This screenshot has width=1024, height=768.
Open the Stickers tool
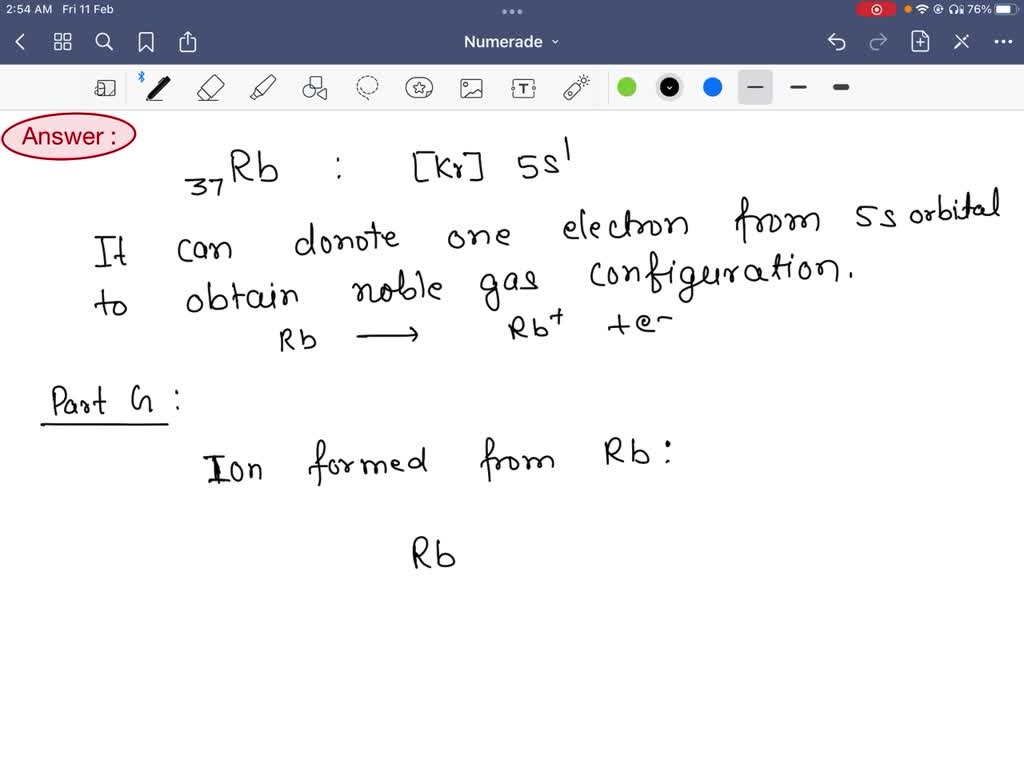click(x=419, y=88)
